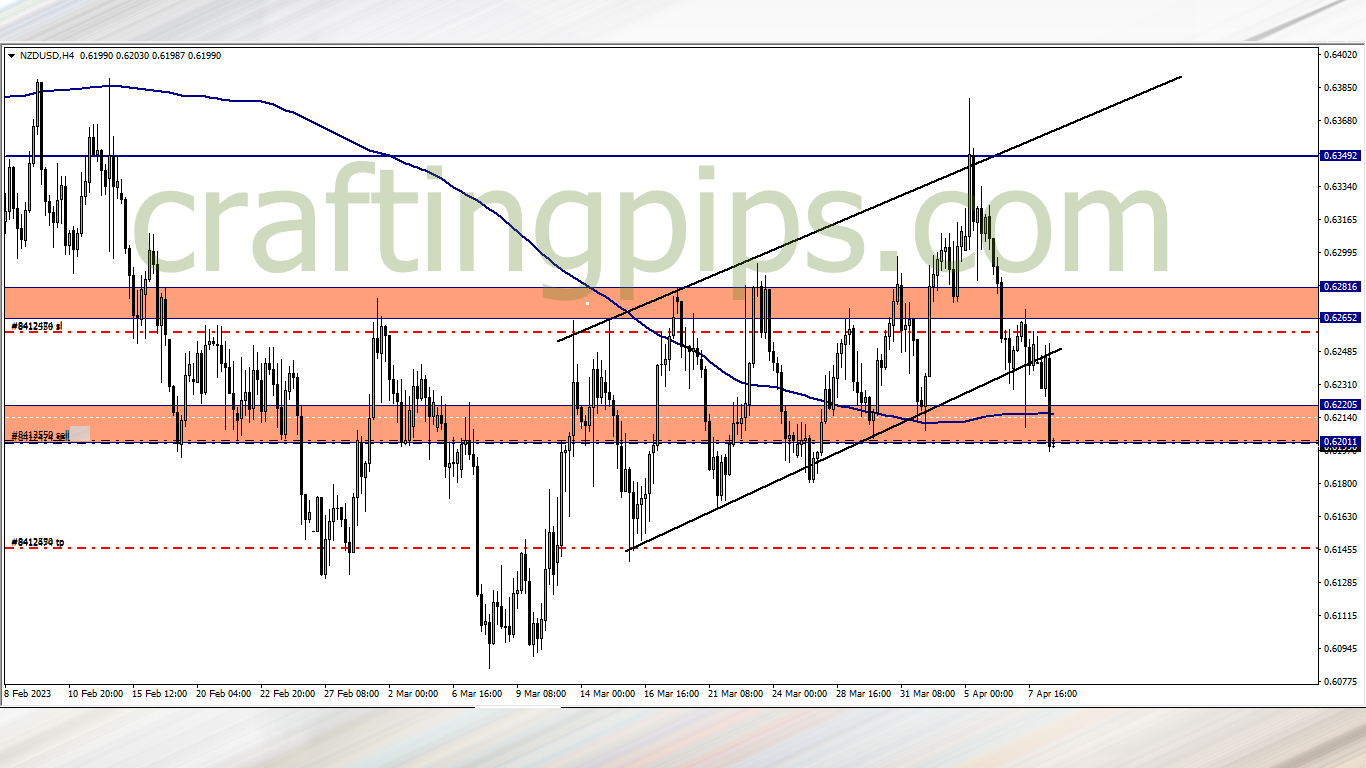Click the 7 Apr 16:00 time label
The width and height of the screenshot is (1366, 768).
pos(1053,693)
